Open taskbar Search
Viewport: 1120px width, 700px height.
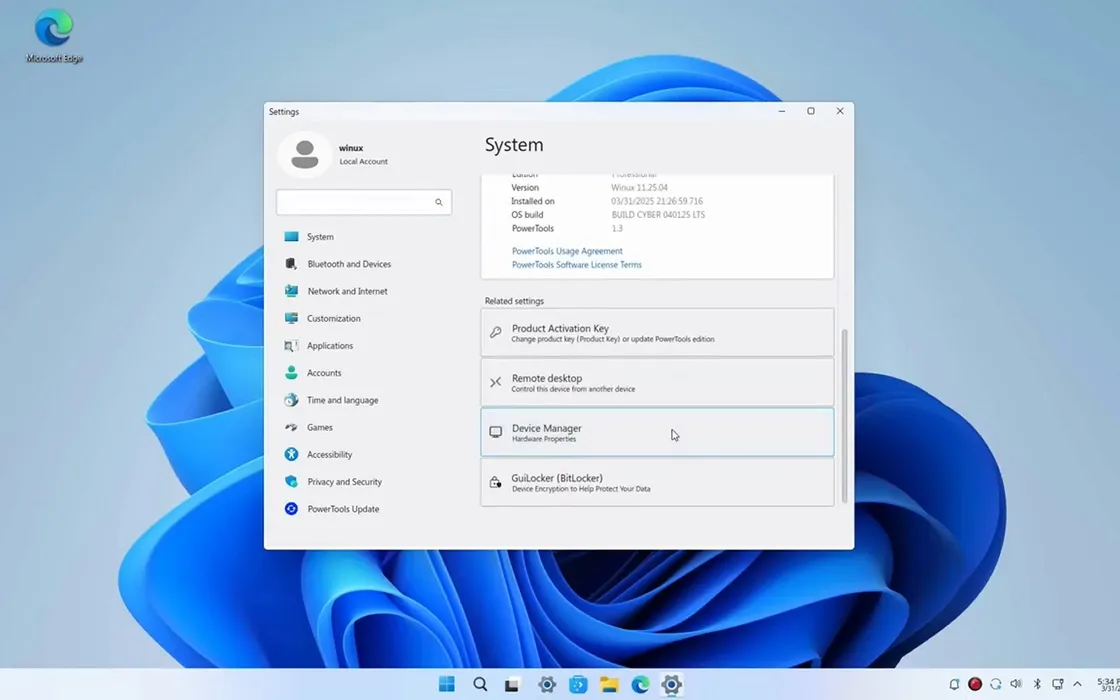pos(480,684)
